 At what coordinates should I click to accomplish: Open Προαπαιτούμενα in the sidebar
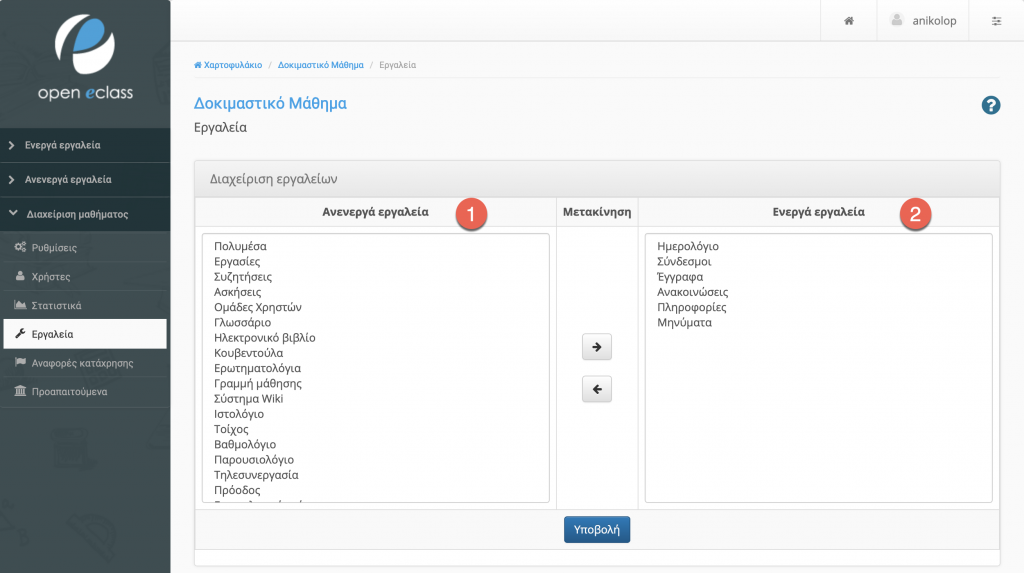coord(69,391)
